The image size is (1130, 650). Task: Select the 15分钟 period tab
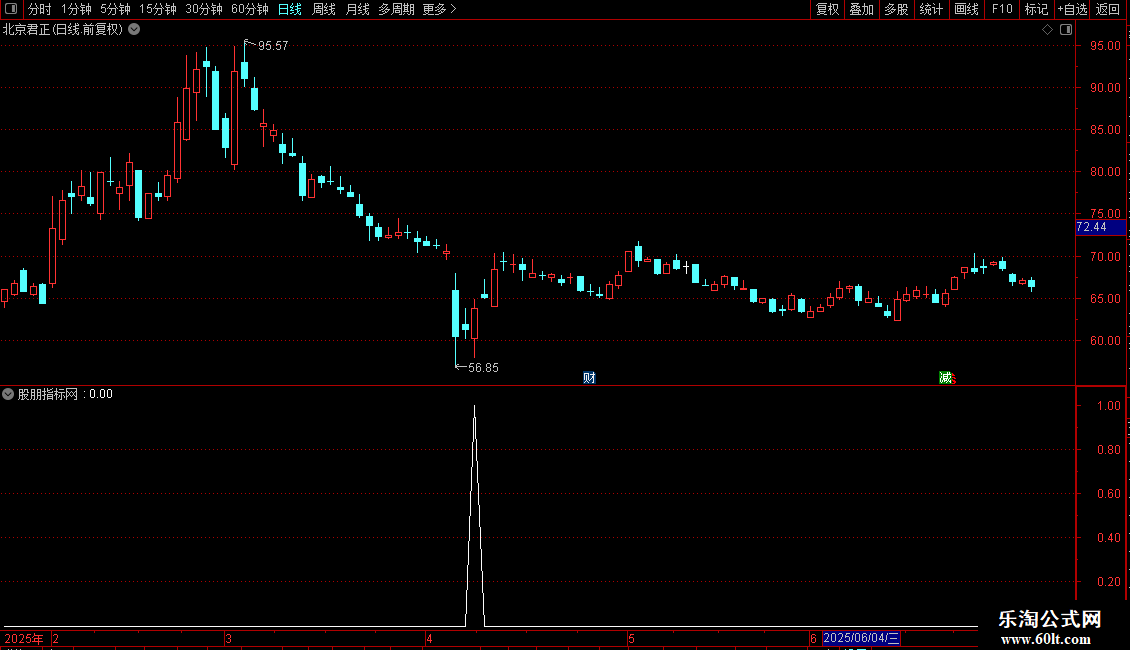coord(157,9)
